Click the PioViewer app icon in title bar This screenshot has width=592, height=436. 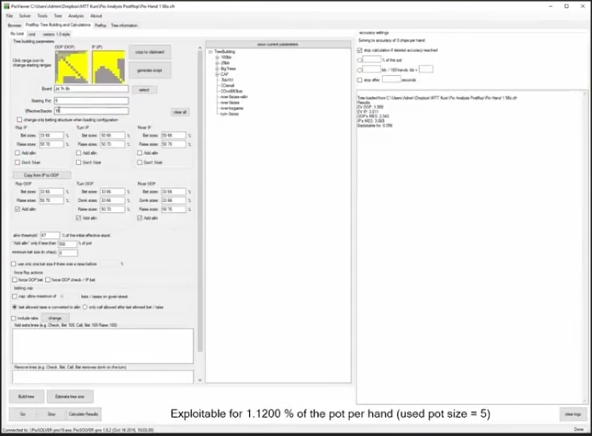click(x=6, y=6)
